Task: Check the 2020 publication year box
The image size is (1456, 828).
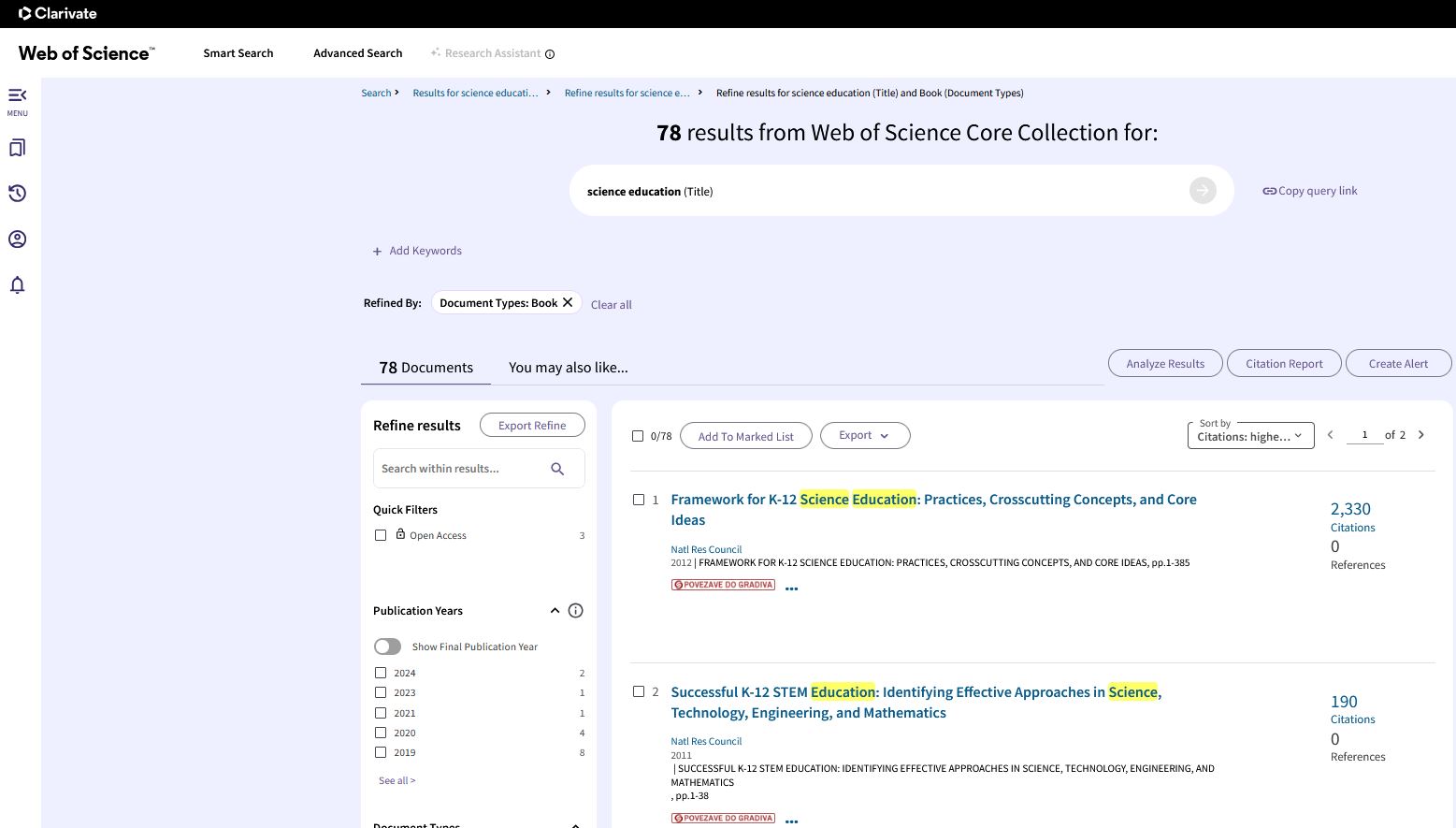Action: (381, 733)
